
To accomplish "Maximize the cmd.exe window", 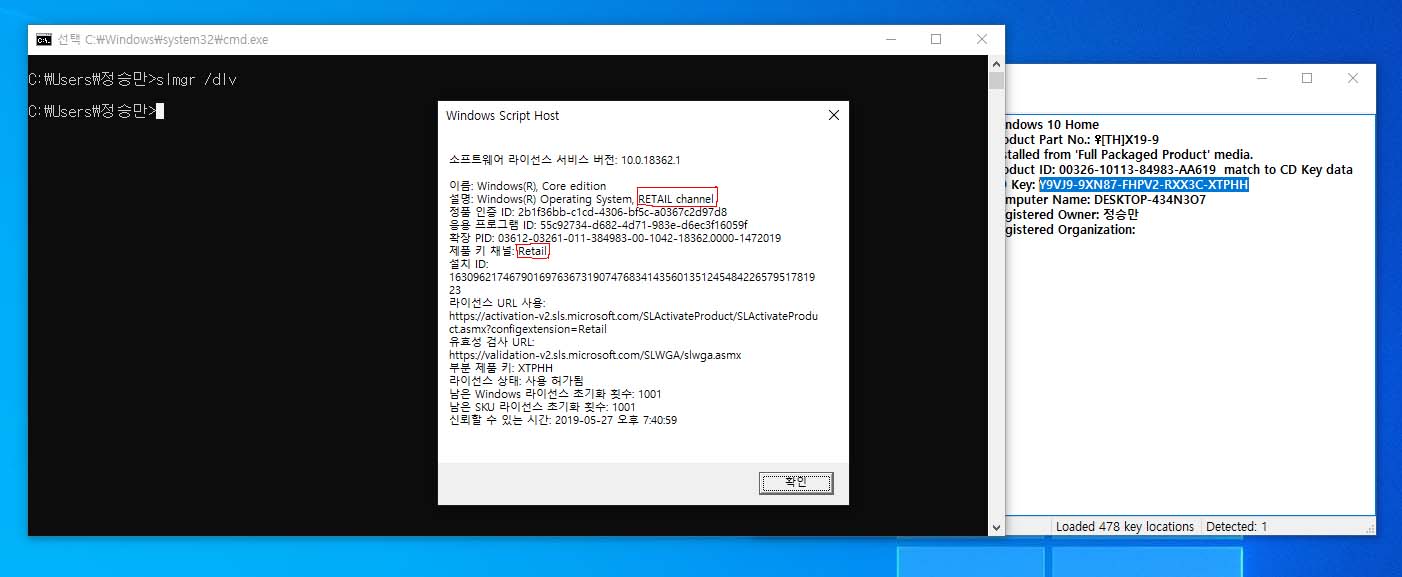I will [x=936, y=39].
